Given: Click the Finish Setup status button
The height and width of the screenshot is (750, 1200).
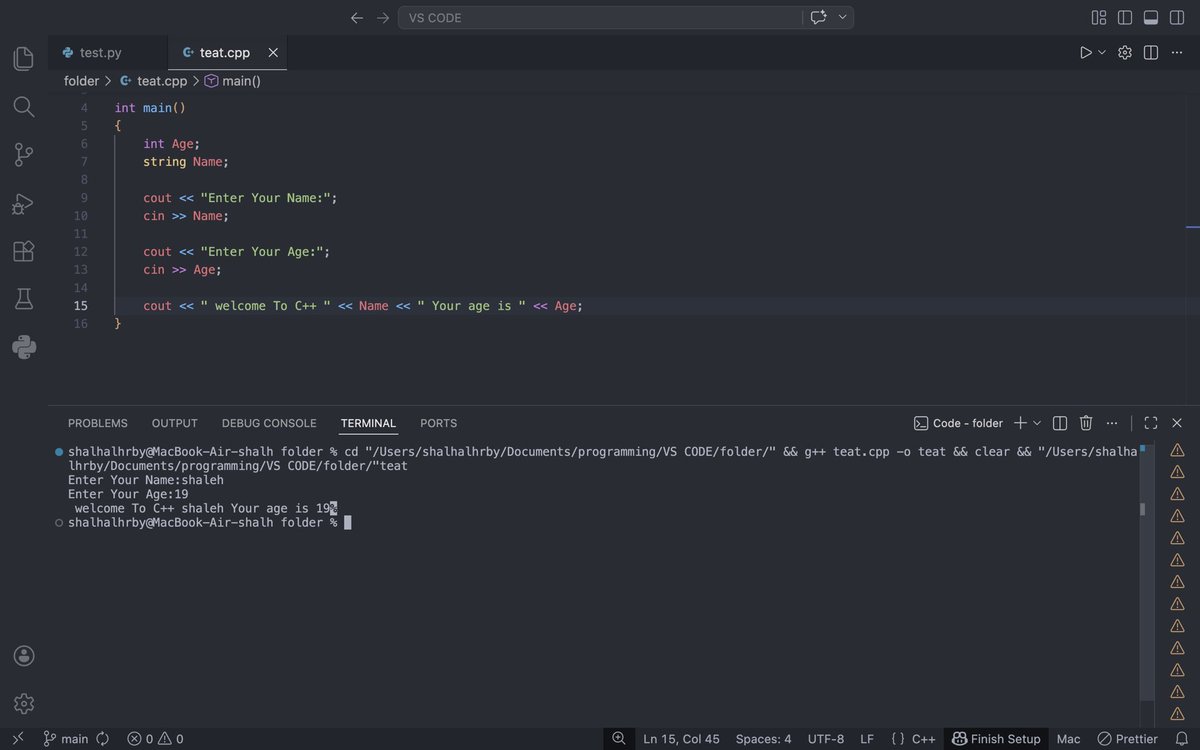Looking at the screenshot, I should pos(997,739).
